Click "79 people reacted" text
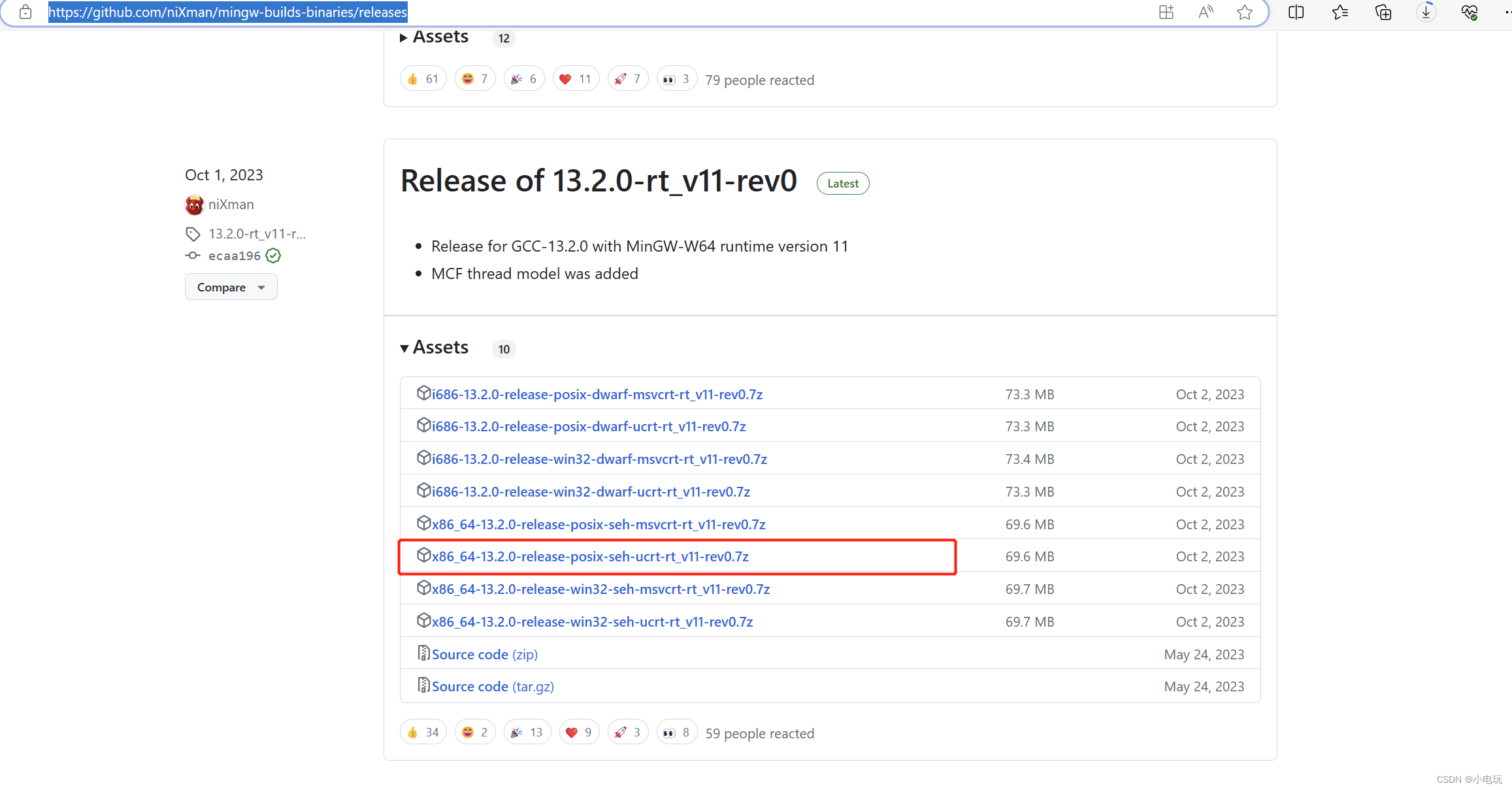The width and height of the screenshot is (1512, 790). tap(760, 80)
